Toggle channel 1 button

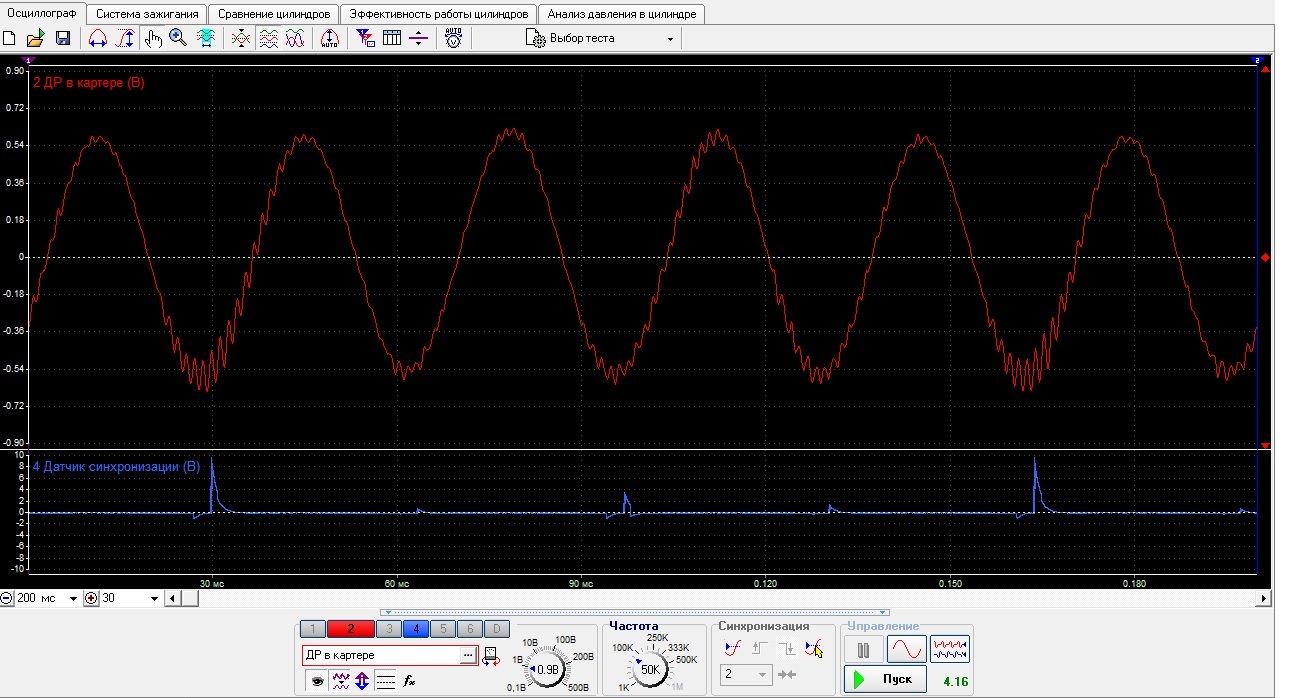coord(313,629)
